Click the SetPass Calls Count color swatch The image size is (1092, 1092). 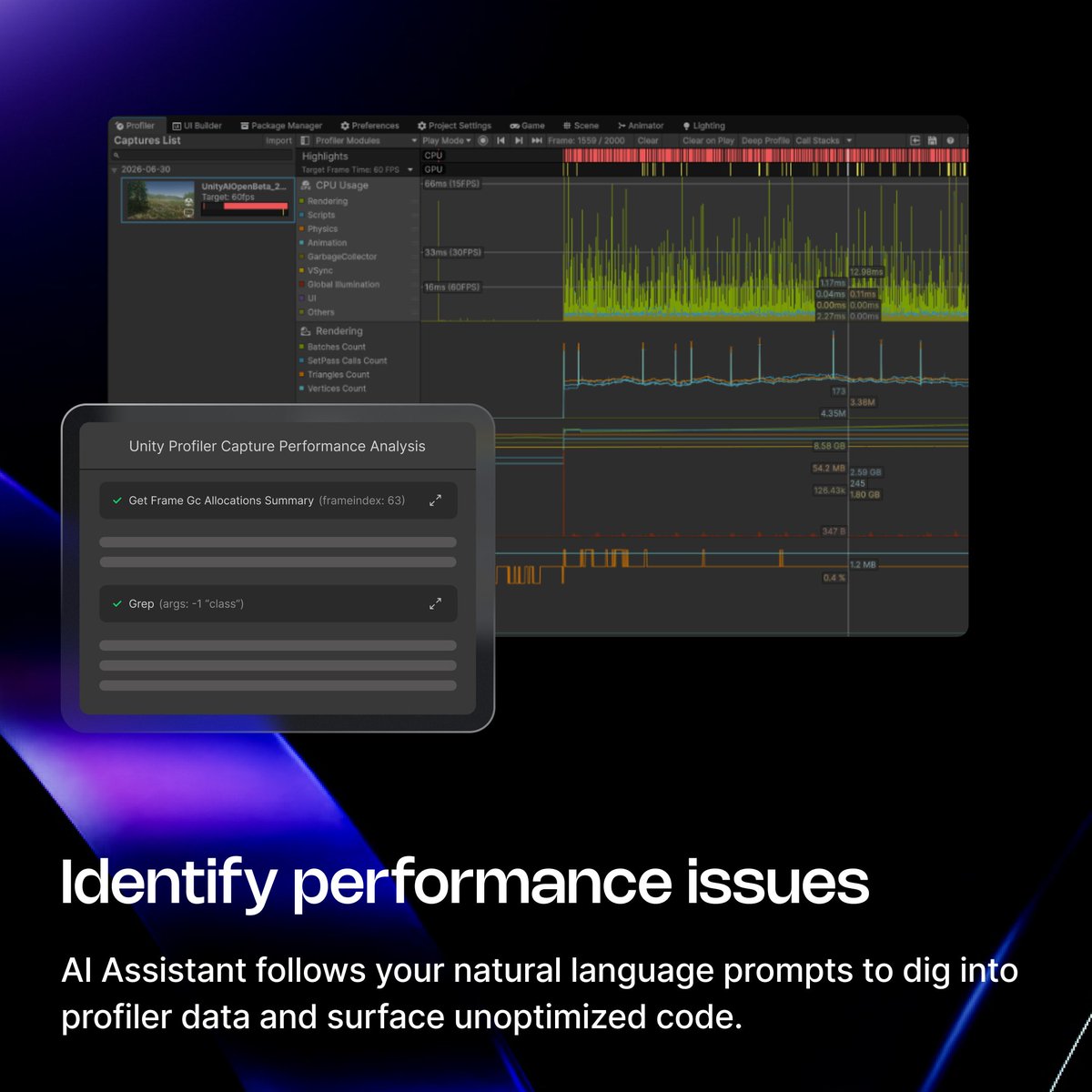302,361
